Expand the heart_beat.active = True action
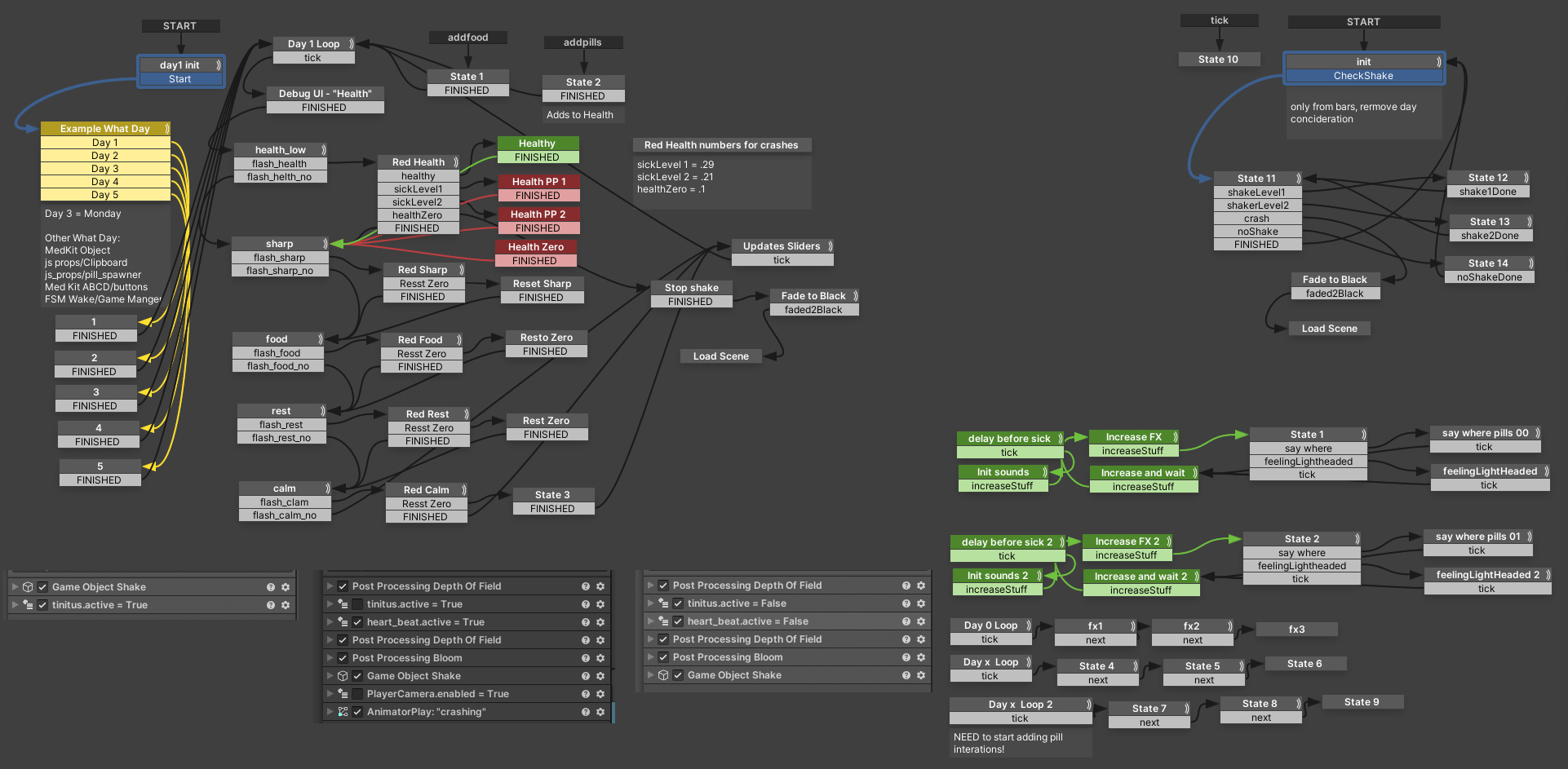Viewport: 1568px width, 769px height. (330, 622)
